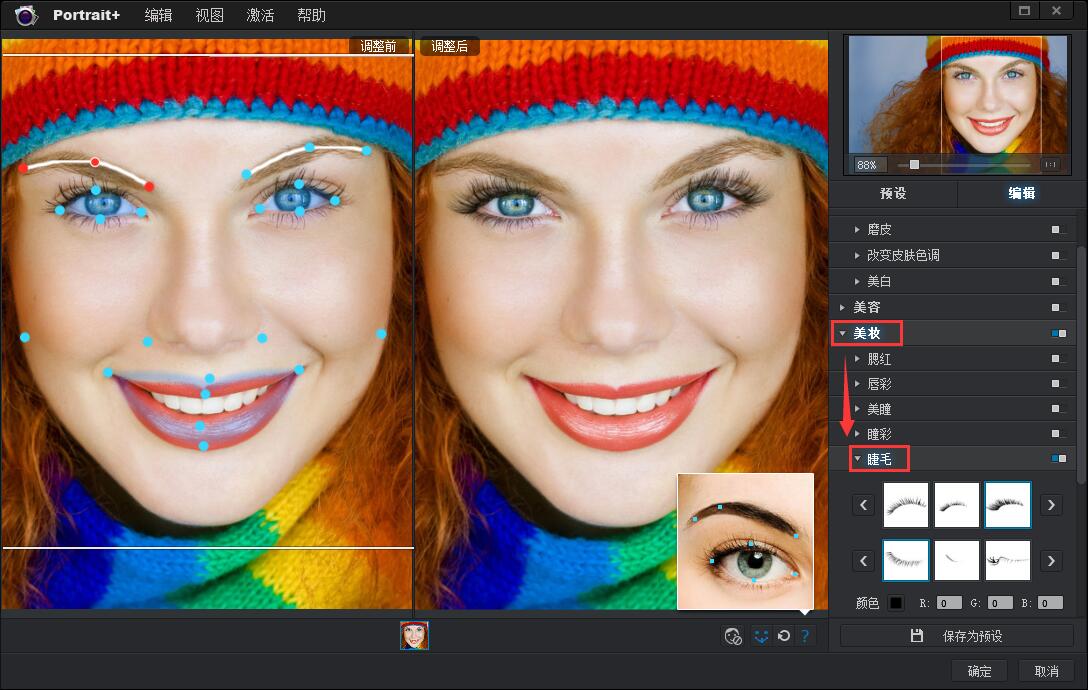Toggle the face keypoints display icon
The width and height of the screenshot is (1088, 690).
[761, 636]
